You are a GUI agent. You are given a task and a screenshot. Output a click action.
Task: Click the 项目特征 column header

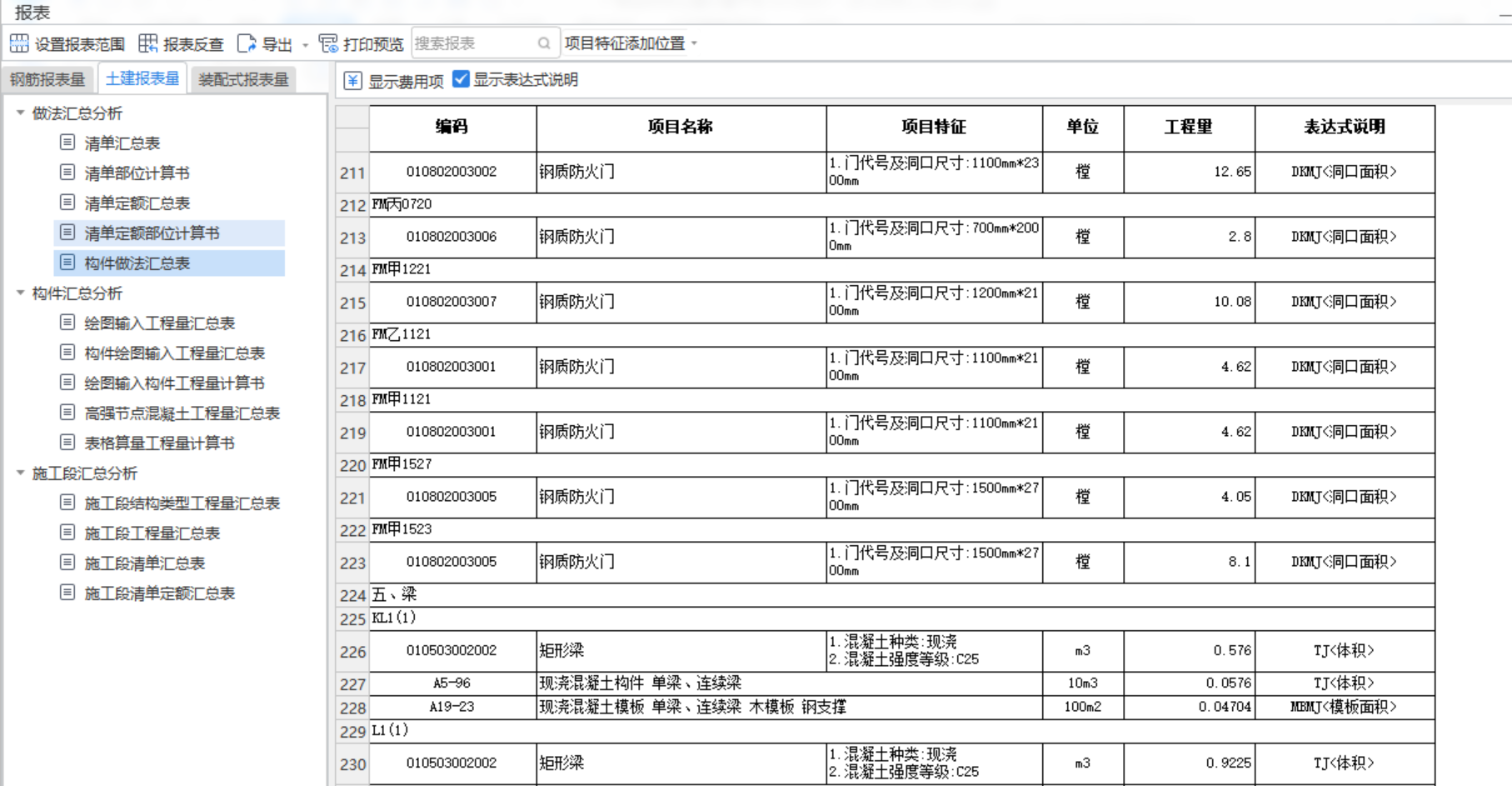click(934, 128)
